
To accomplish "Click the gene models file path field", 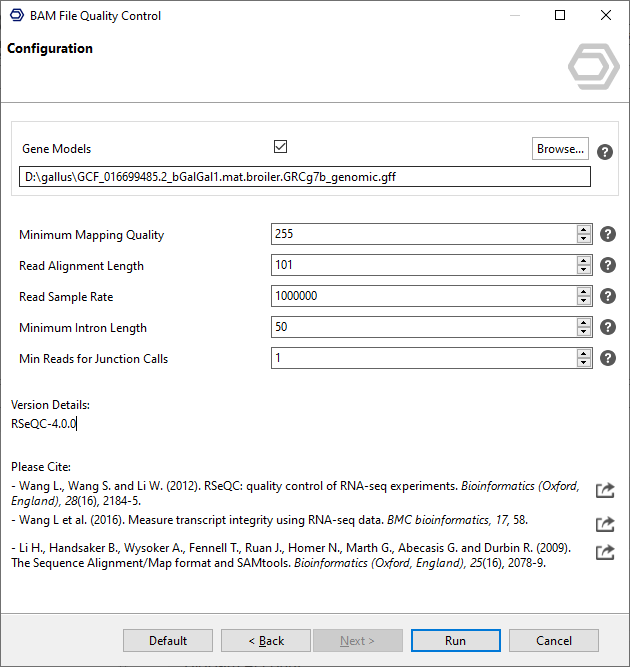I will (305, 177).
